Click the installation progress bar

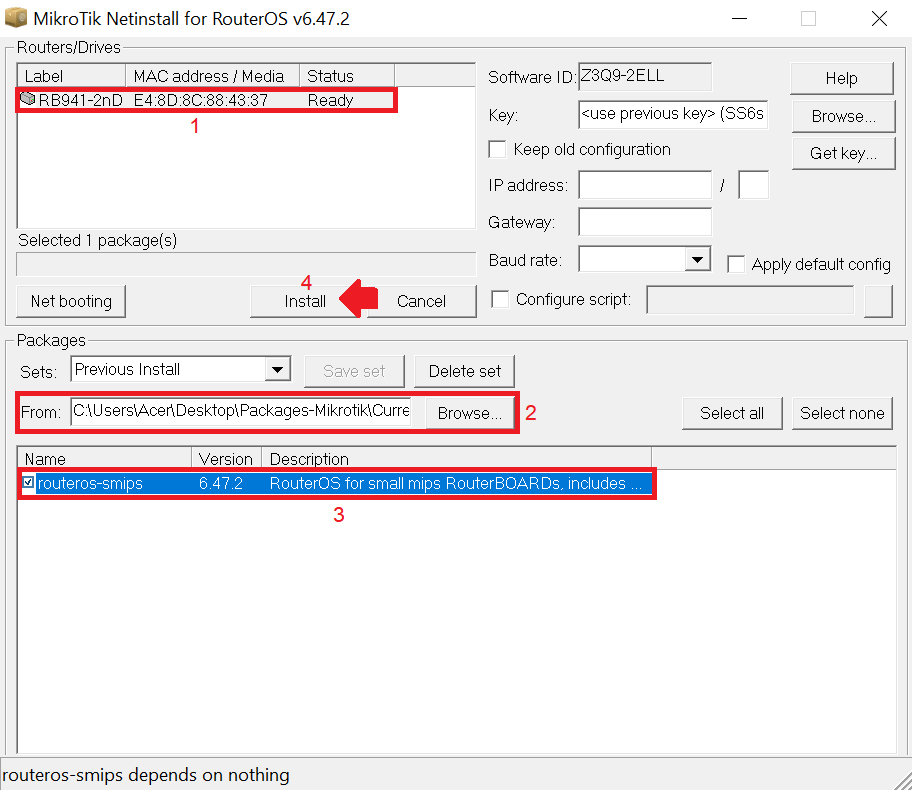246,264
